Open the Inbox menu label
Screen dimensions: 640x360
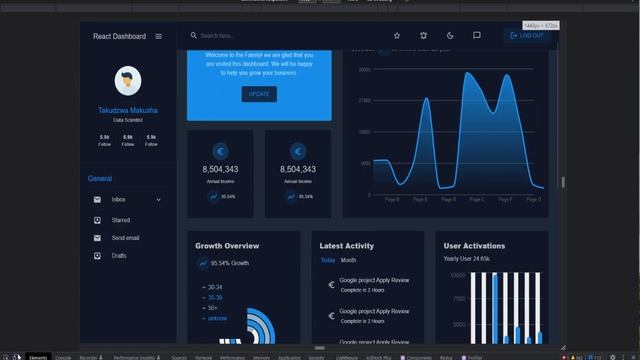click(118, 200)
